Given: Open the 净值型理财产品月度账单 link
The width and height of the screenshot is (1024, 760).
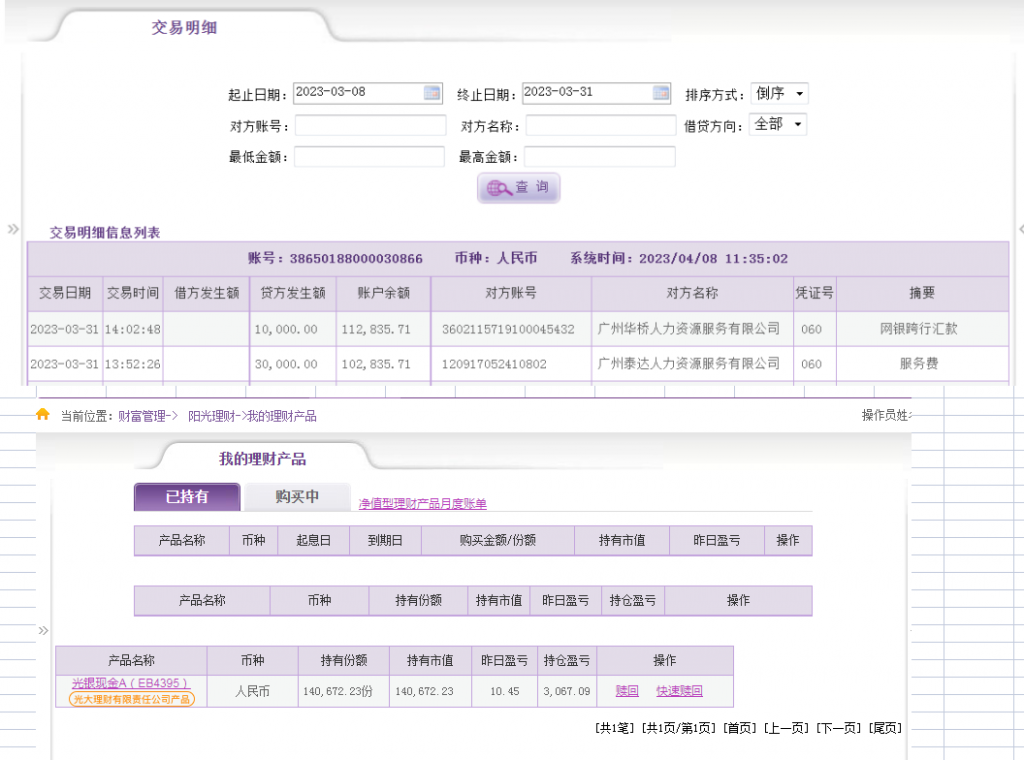Looking at the screenshot, I should [x=423, y=503].
